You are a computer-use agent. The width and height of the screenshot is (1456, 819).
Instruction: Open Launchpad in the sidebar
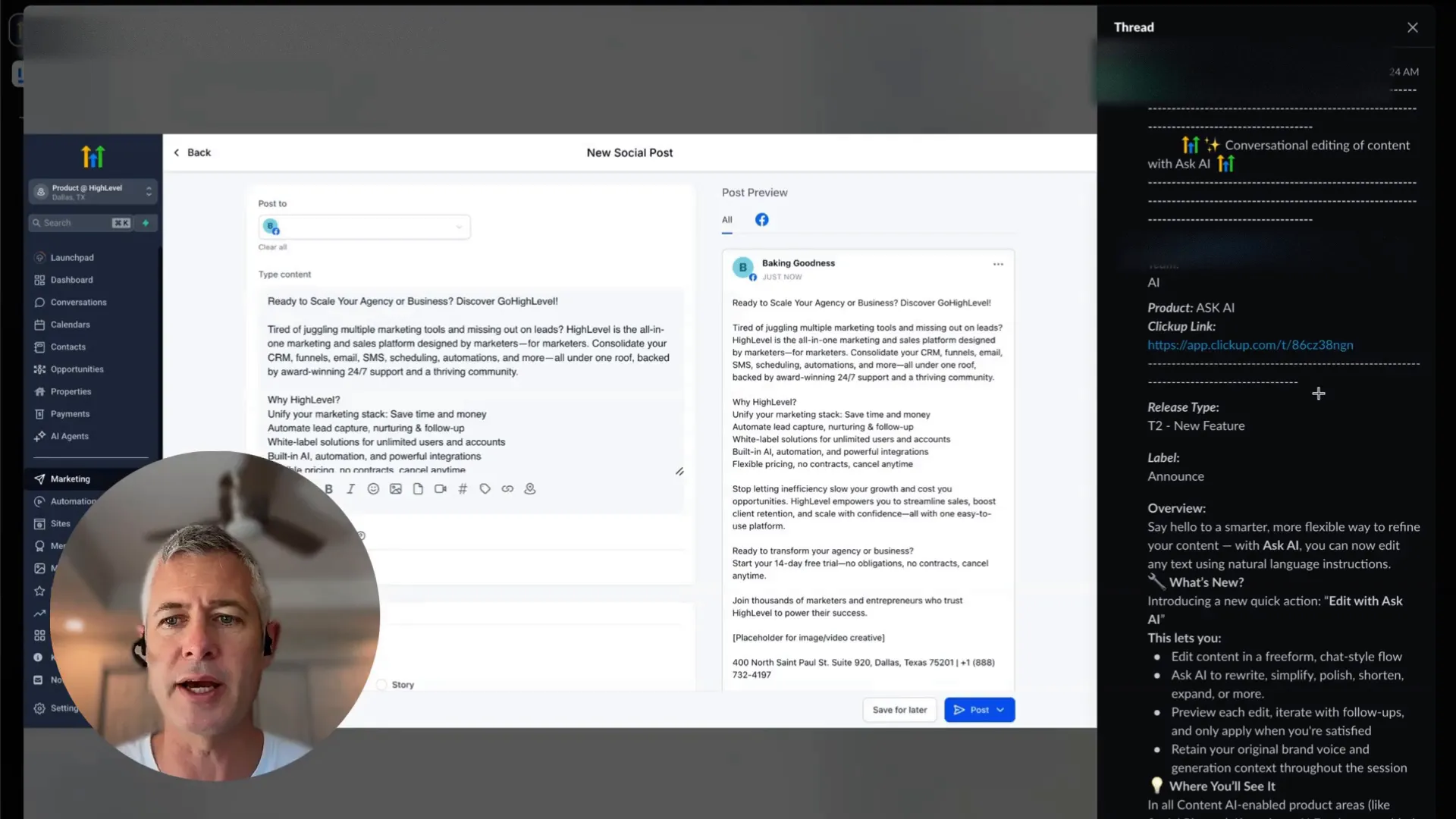72,258
